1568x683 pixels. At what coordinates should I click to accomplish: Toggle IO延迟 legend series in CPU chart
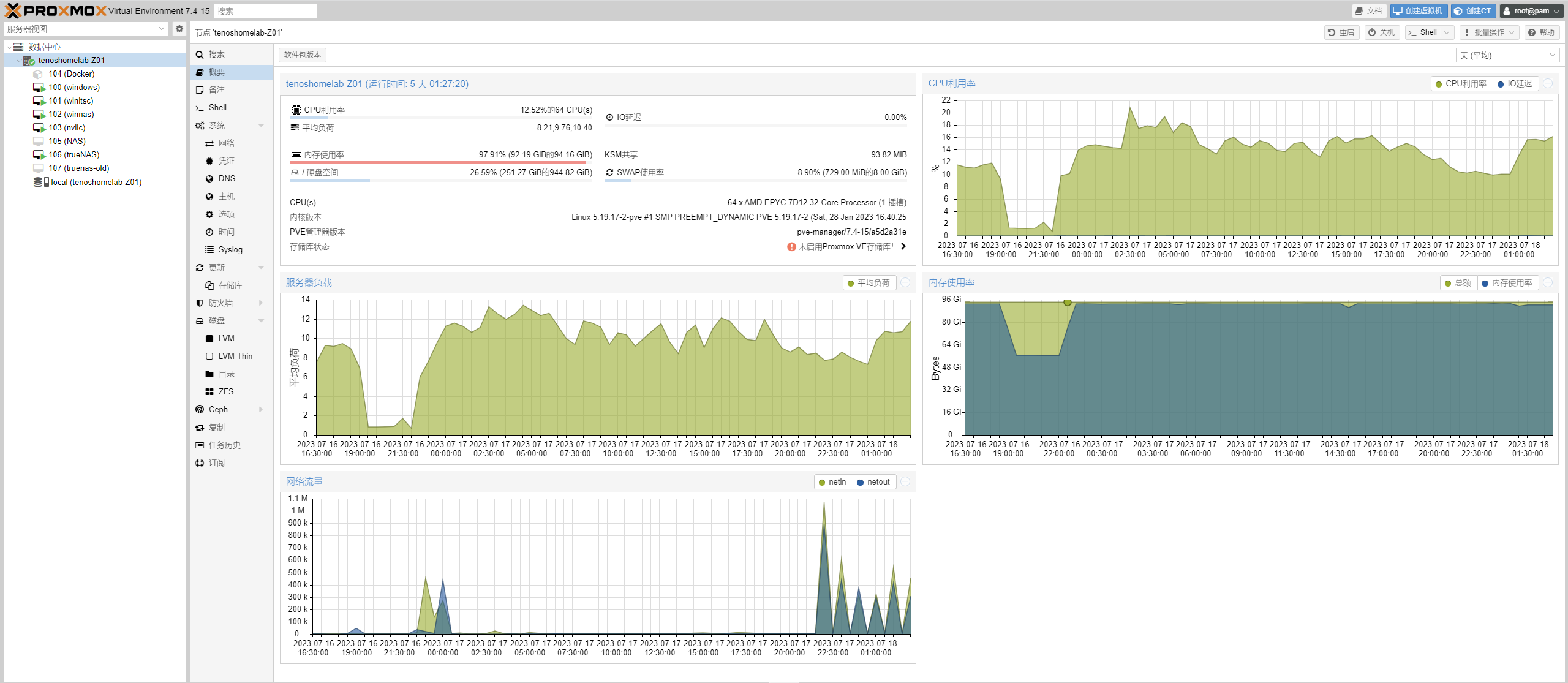[x=1515, y=84]
